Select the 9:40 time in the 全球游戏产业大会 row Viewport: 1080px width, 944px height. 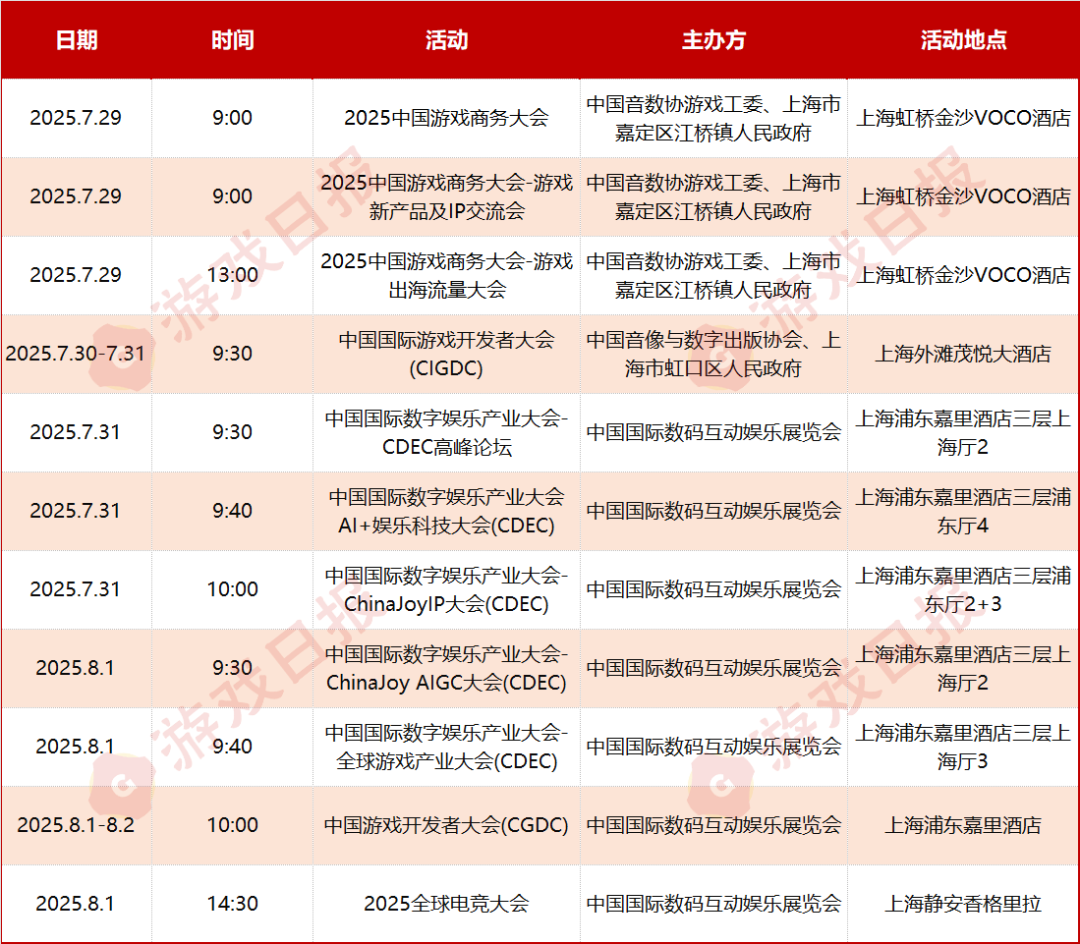tap(232, 746)
